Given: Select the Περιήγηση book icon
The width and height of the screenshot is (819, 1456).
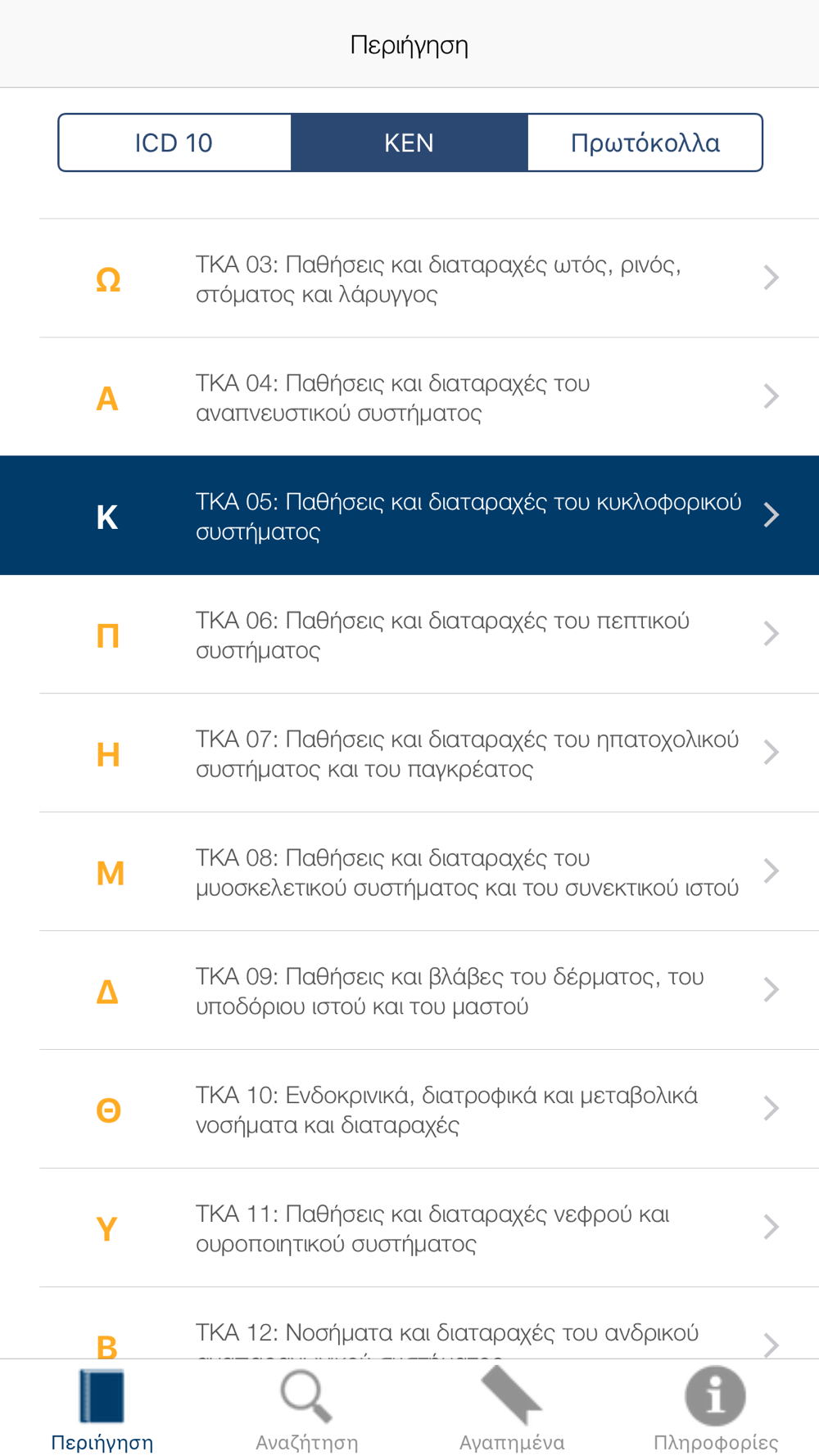Looking at the screenshot, I should click(x=102, y=1396).
